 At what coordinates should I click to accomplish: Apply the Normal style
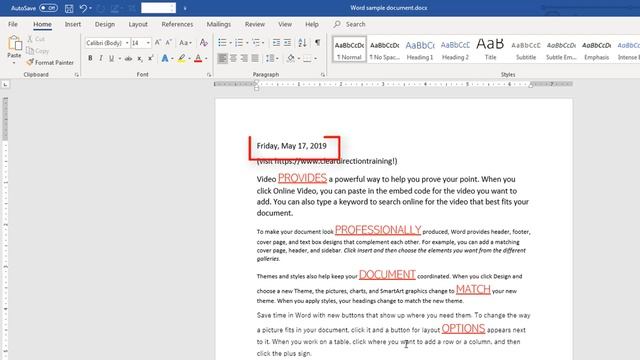349,49
